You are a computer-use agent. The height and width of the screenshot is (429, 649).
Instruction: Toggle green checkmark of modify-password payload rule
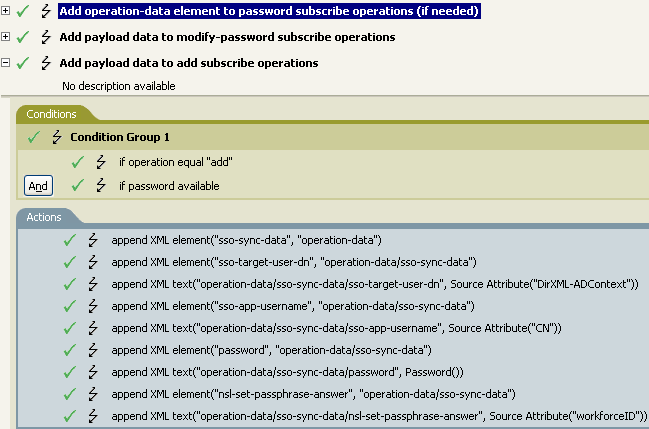click(23, 37)
